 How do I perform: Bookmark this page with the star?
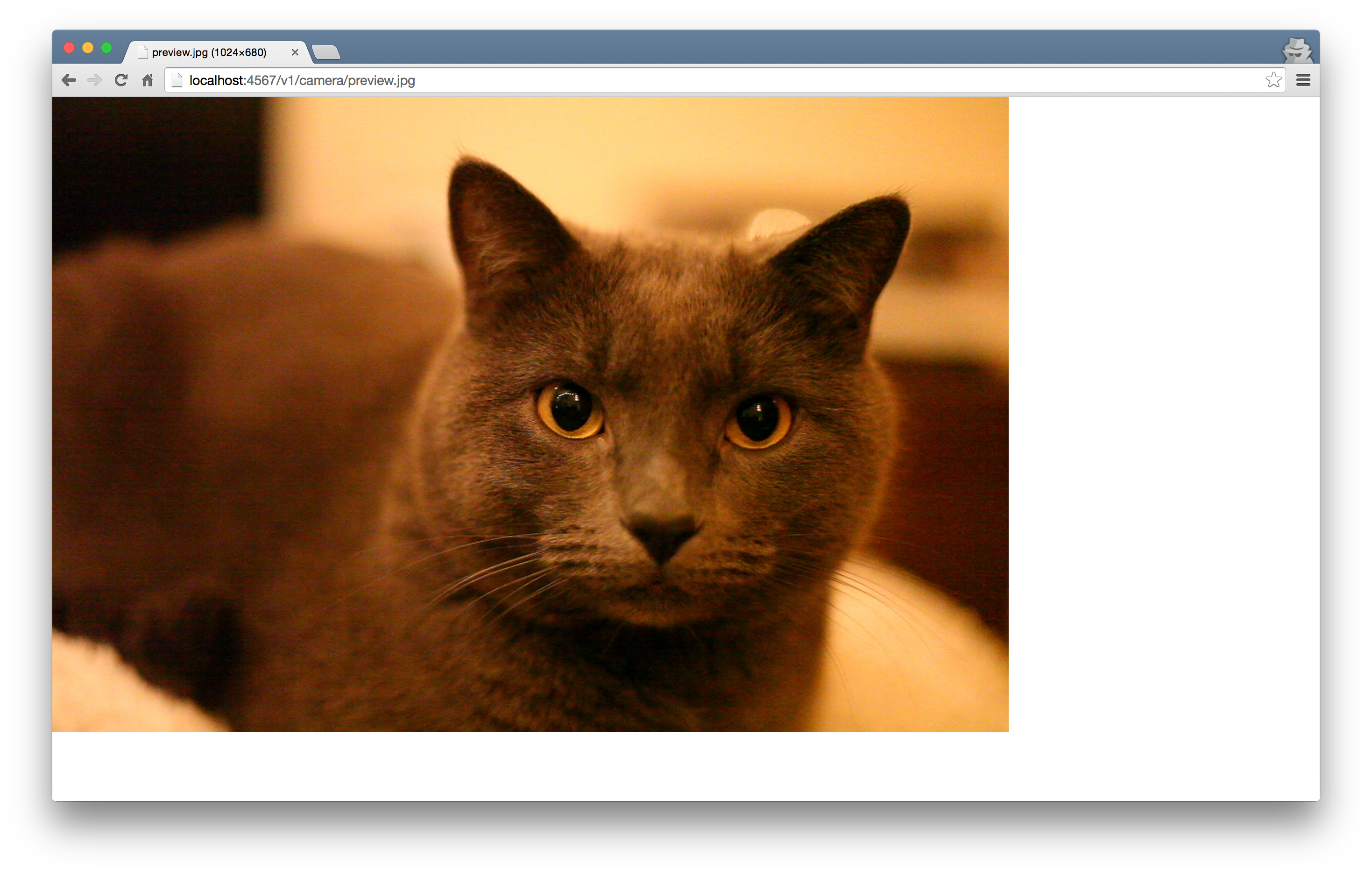click(1273, 80)
